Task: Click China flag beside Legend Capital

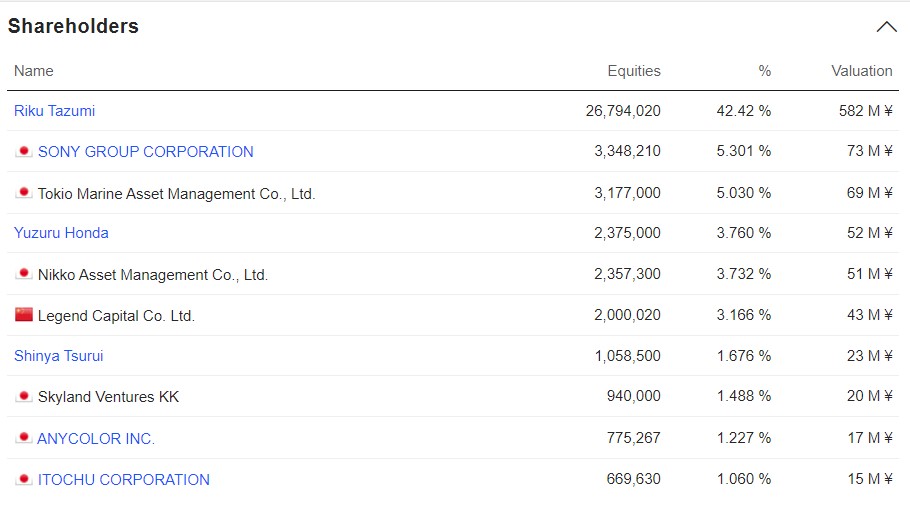Action: [24, 315]
